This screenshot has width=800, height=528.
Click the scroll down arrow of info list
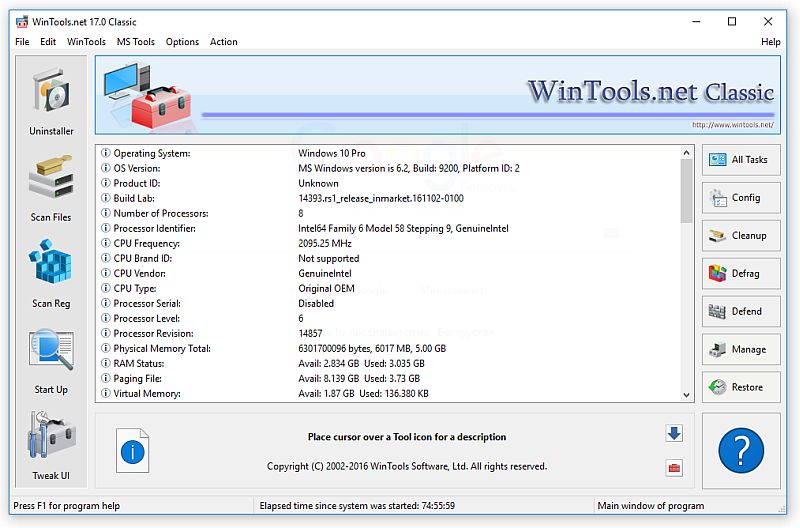click(686, 395)
